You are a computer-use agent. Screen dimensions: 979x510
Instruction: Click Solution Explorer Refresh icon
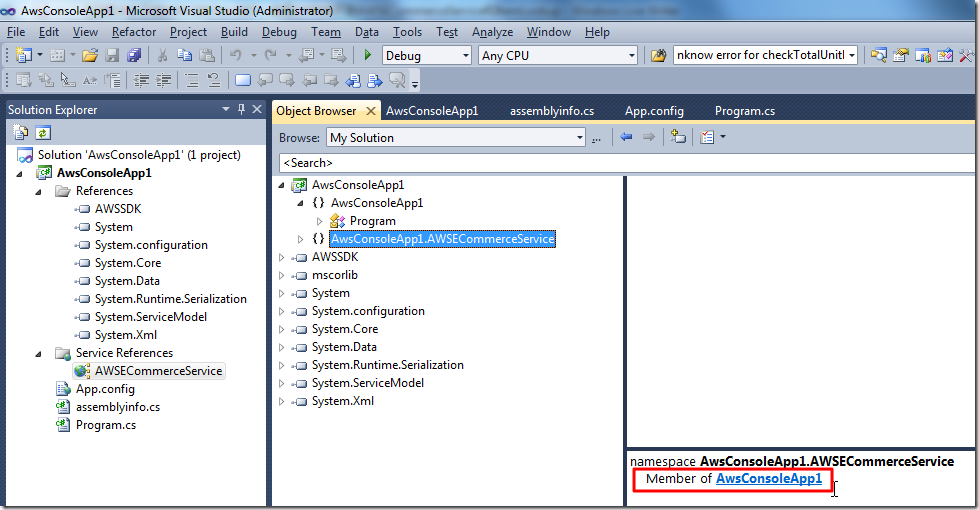click(x=42, y=132)
